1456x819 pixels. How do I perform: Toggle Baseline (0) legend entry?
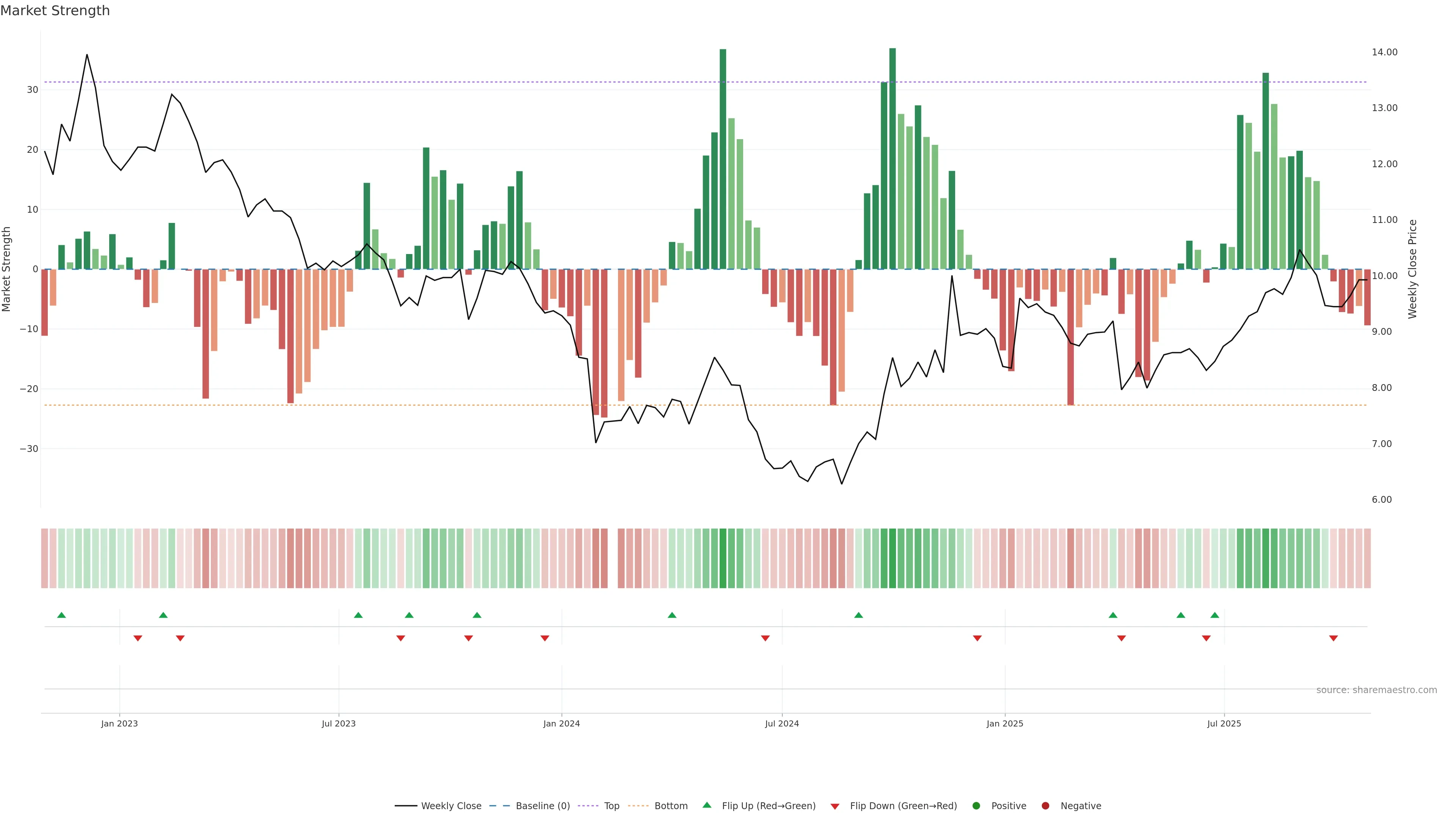click(542, 805)
